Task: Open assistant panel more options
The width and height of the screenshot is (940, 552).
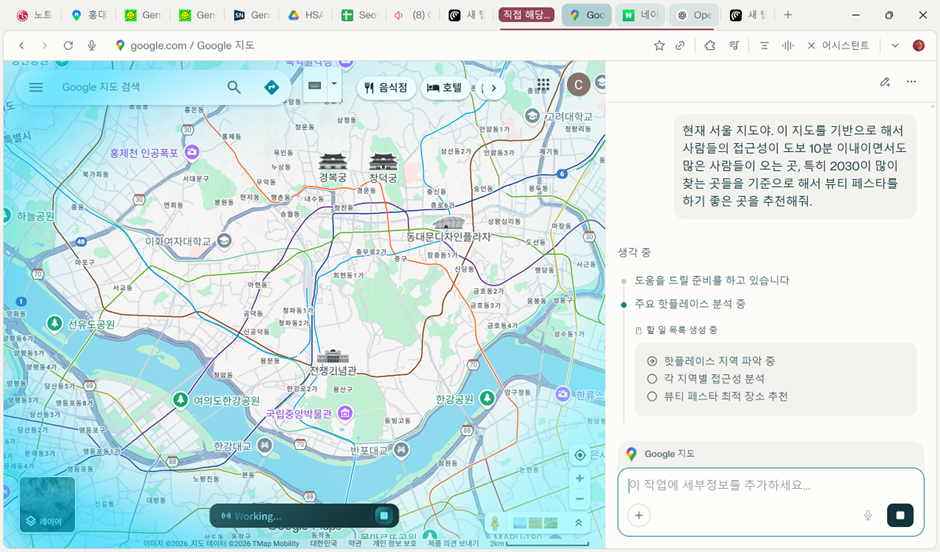Action: click(x=911, y=82)
